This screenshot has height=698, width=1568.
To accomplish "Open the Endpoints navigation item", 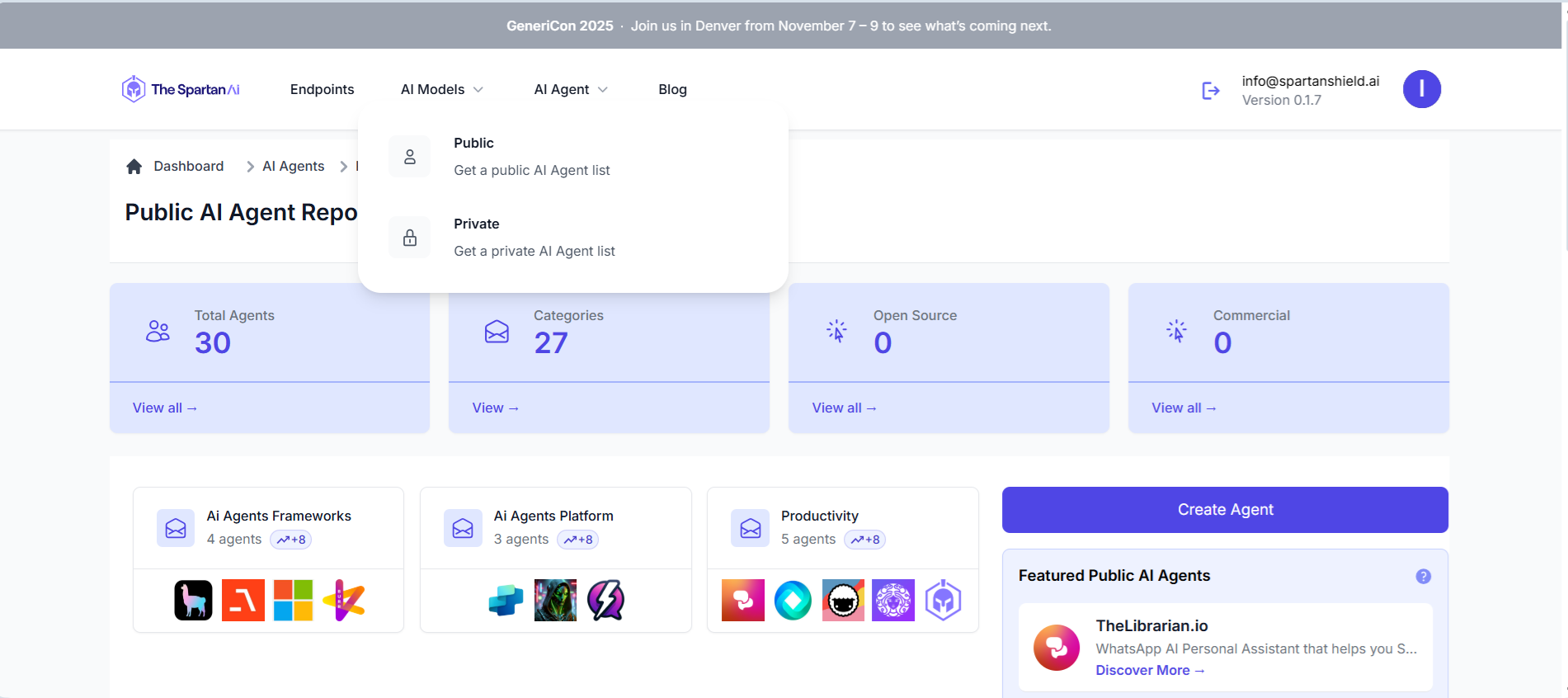I will (x=322, y=89).
